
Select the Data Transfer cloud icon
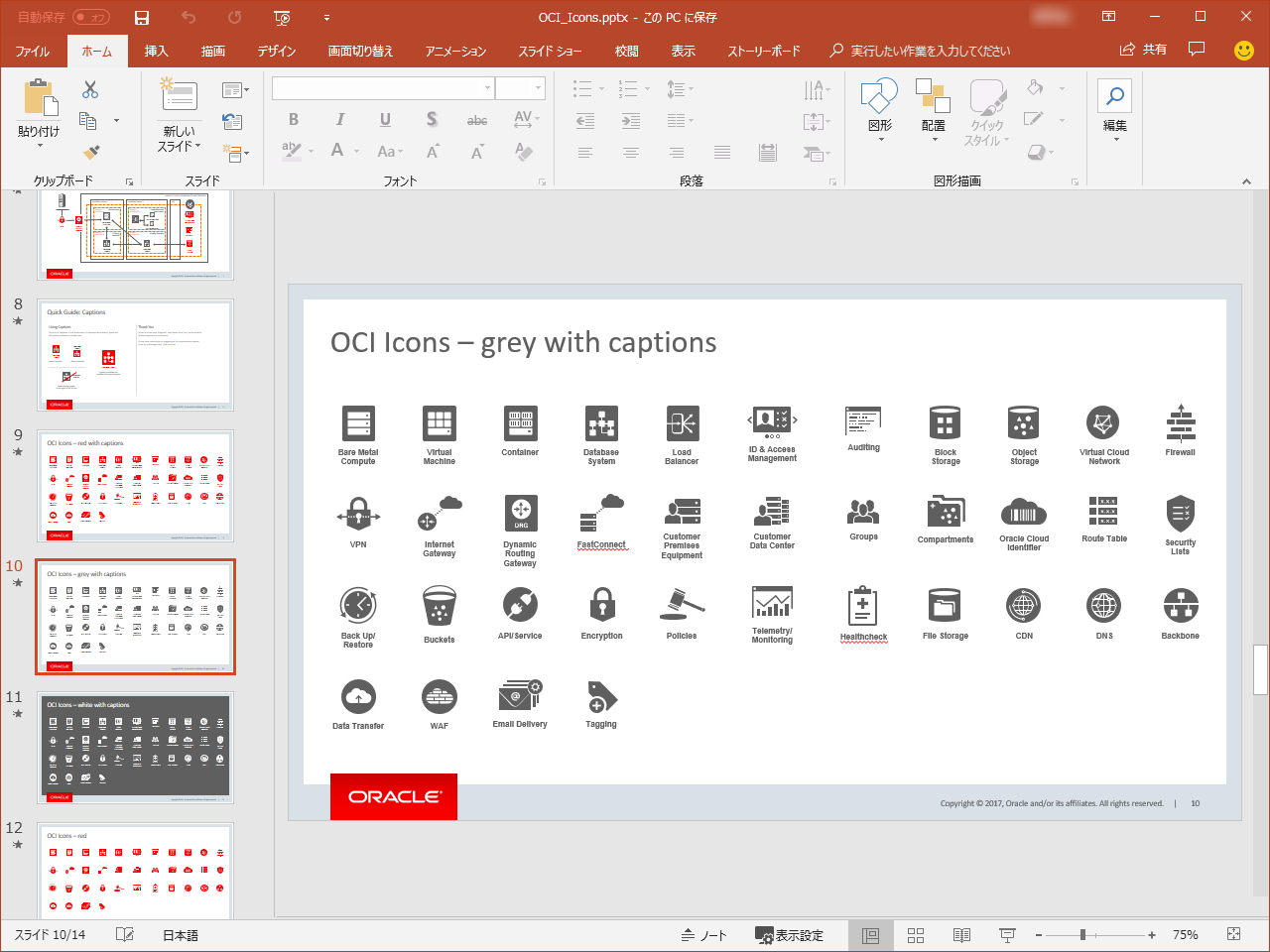[x=358, y=696]
